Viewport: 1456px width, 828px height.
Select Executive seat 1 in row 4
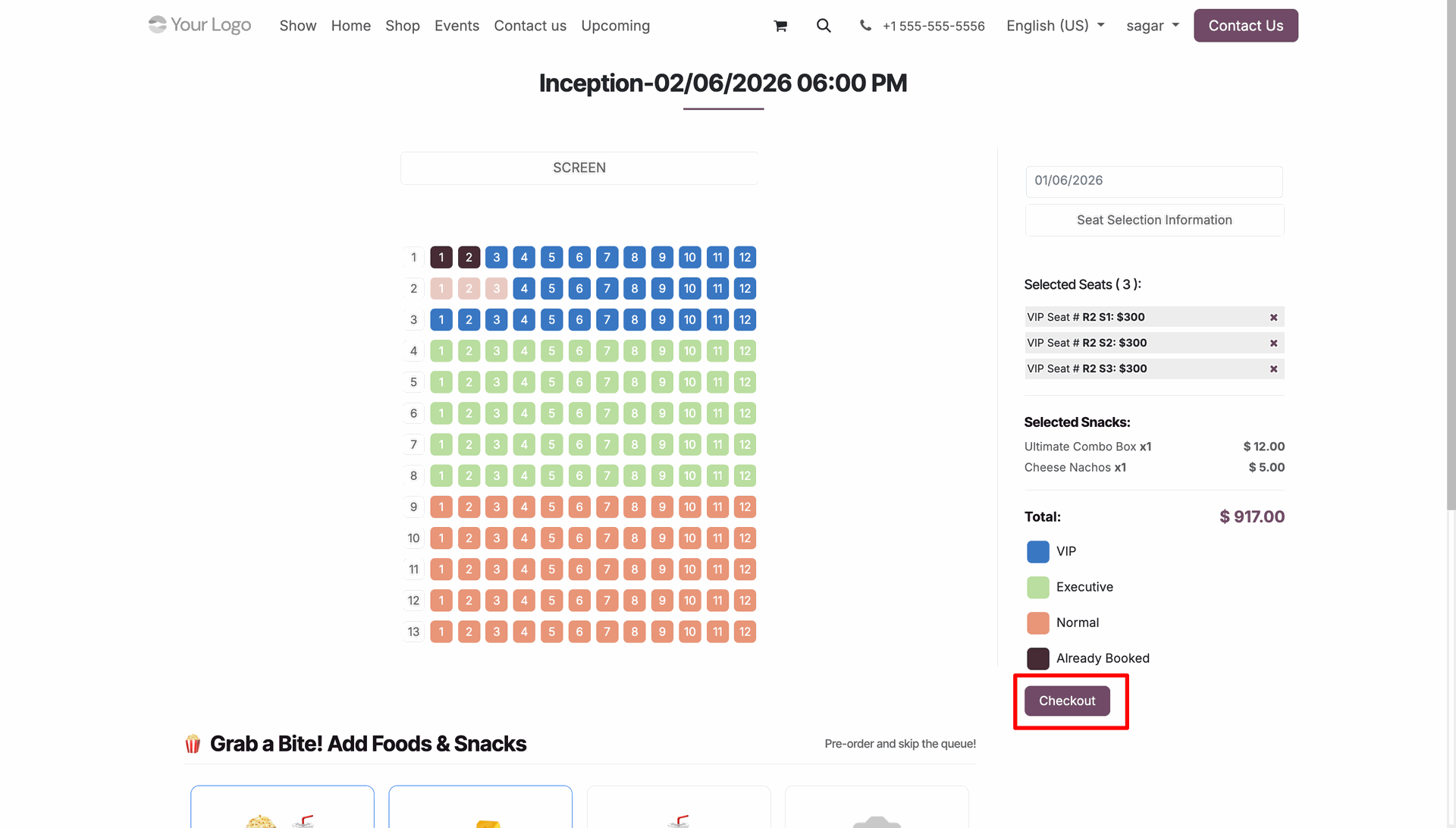pos(441,351)
